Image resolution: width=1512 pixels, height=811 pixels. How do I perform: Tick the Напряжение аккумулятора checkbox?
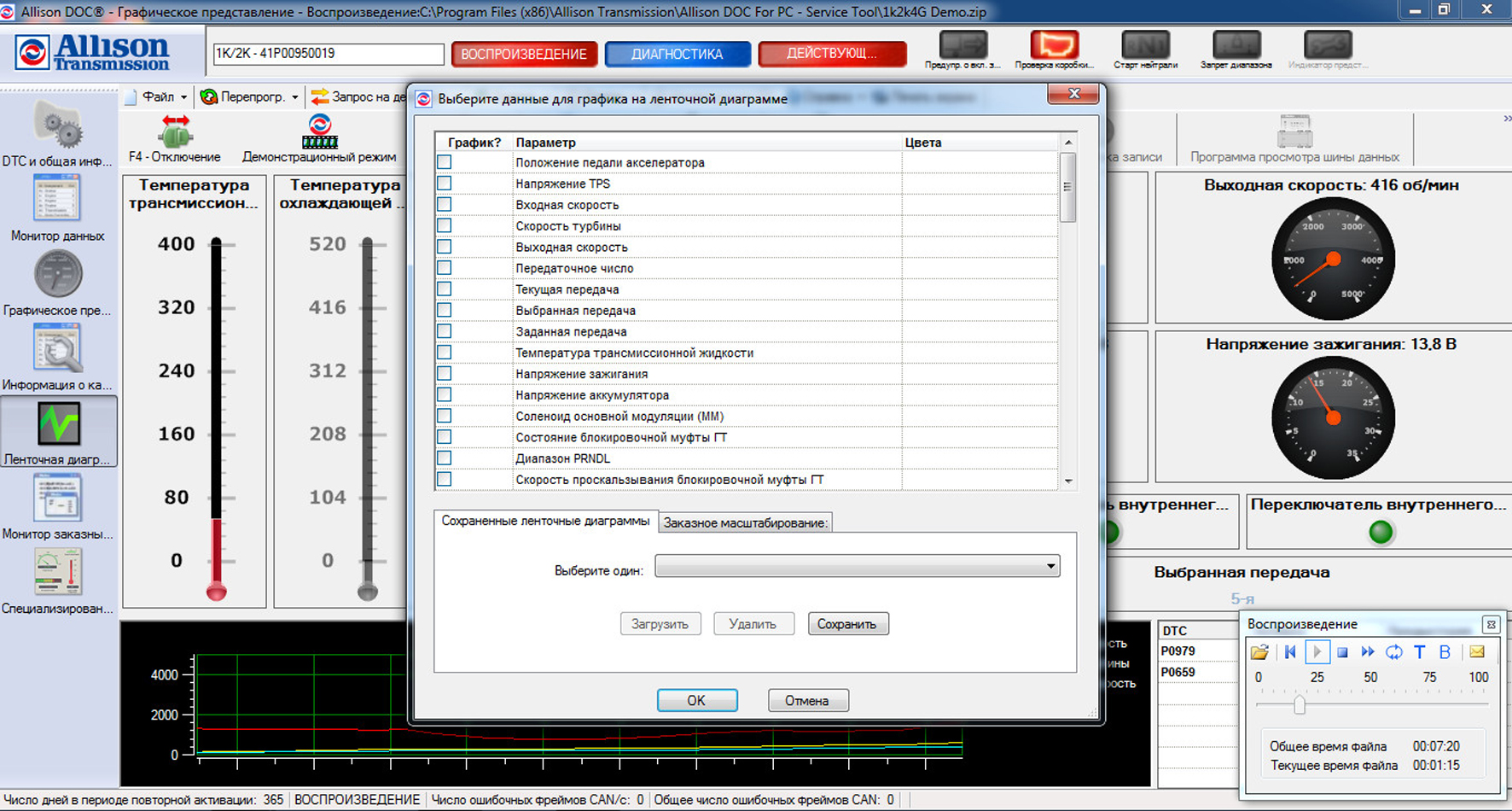pyautogui.click(x=445, y=395)
